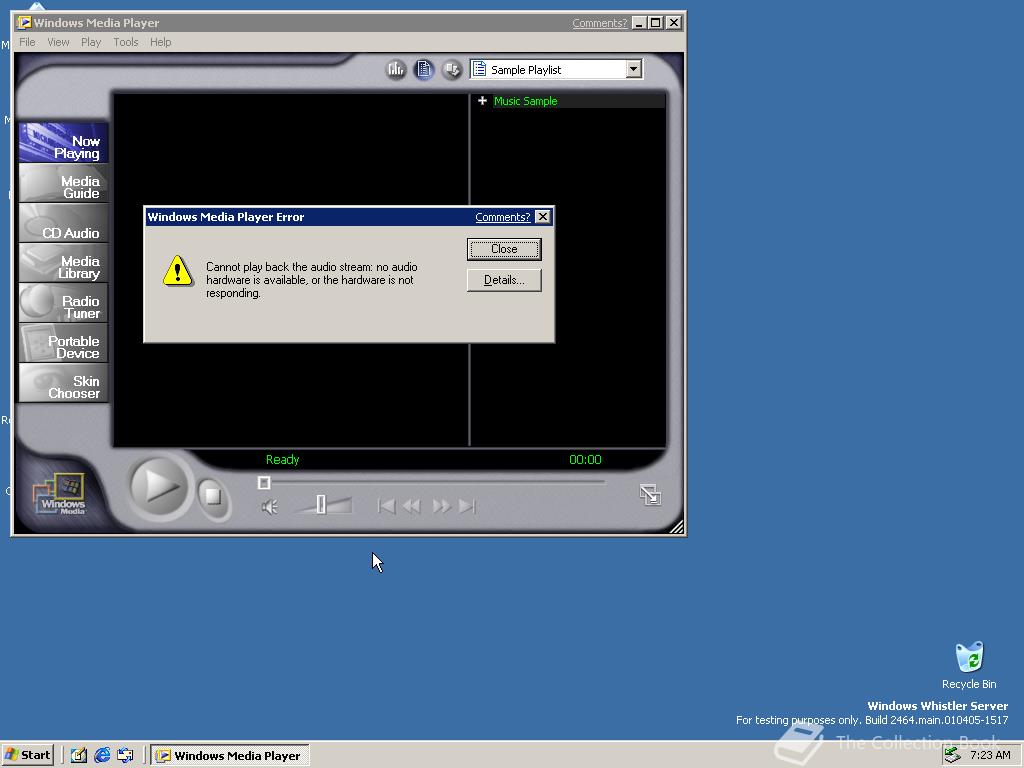Screen dimensions: 1024x768
Task: Click the Play button in Media Player
Action: click(159, 487)
